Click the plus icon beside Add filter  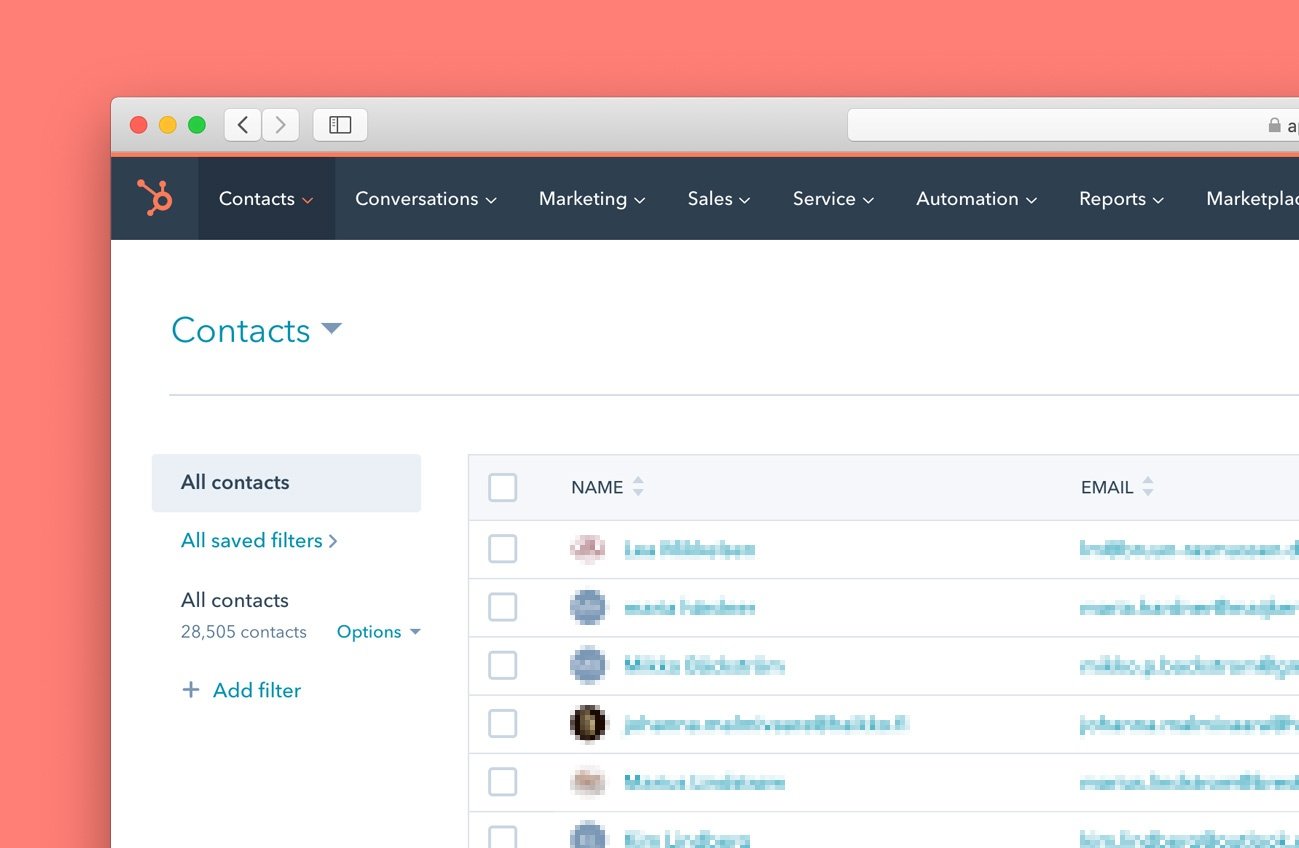[190, 690]
